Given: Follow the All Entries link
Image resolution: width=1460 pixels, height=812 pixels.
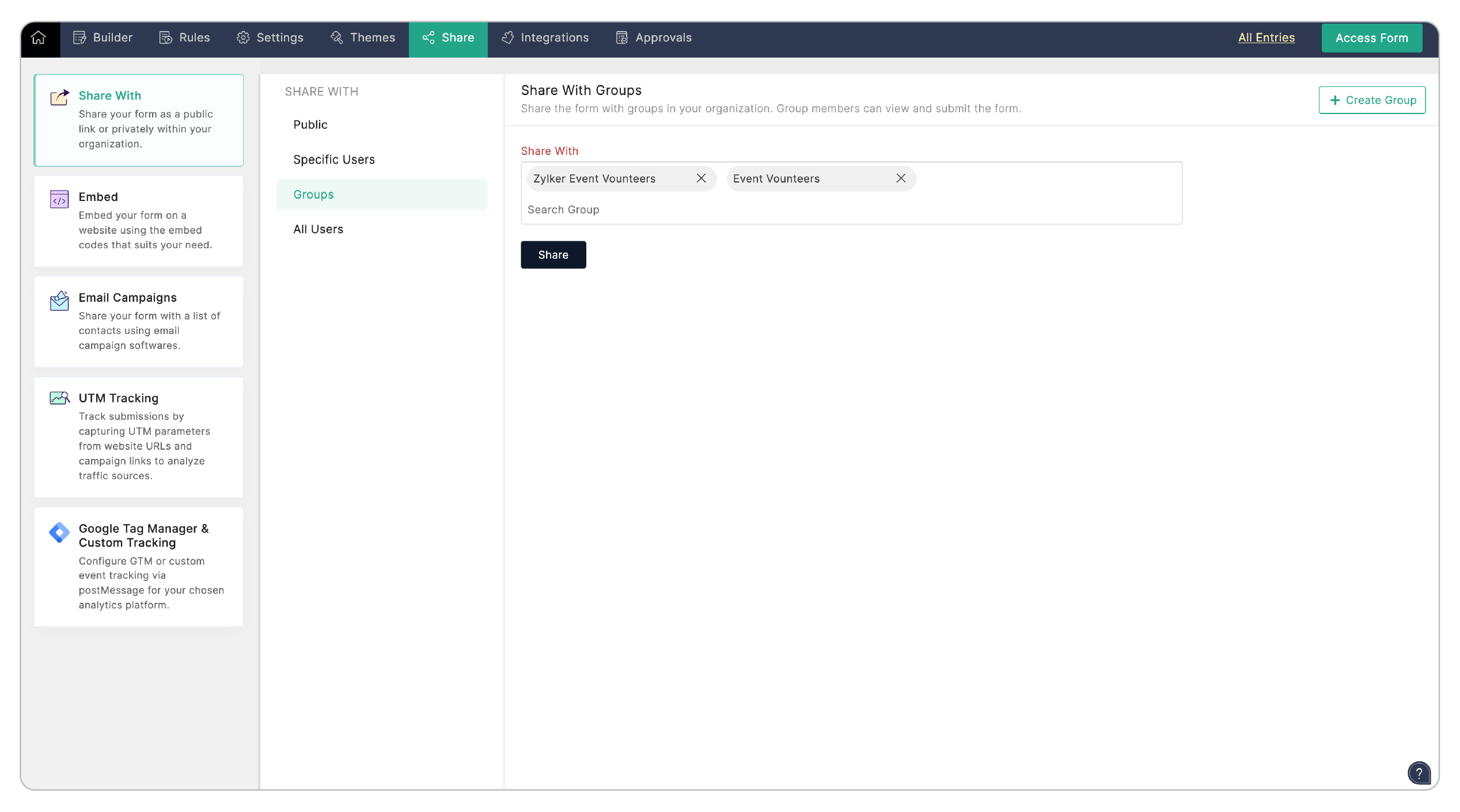Looking at the screenshot, I should pos(1266,38).
